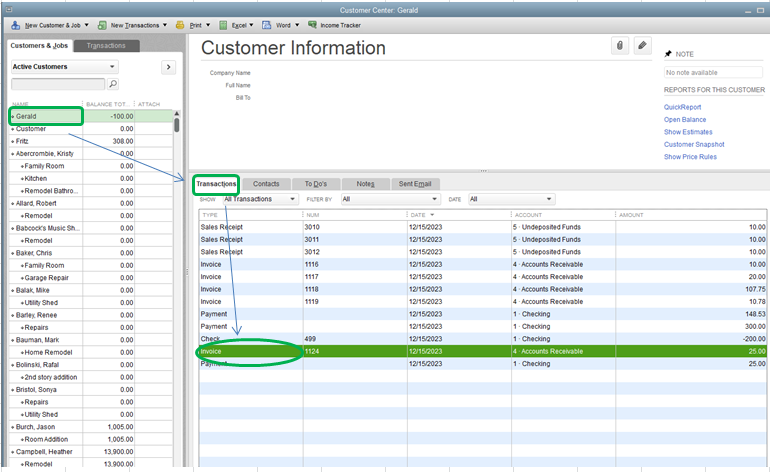Sort by NUM column header
This screenshot has width=770, height=472.
point(355,215)
